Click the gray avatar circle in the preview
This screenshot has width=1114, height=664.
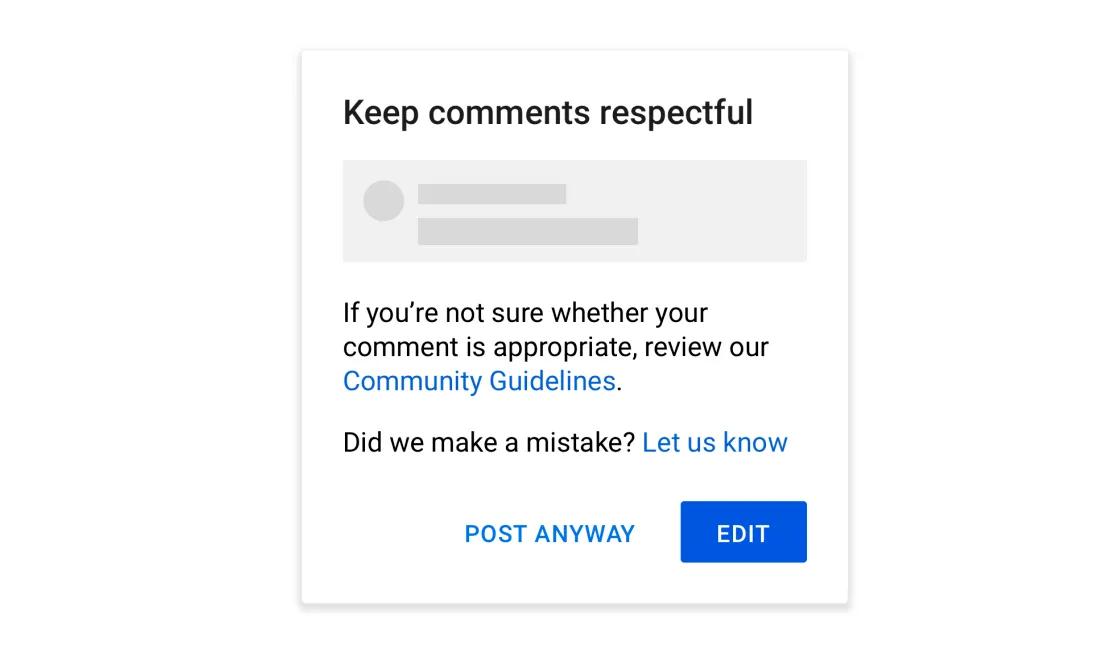point(384,200)
